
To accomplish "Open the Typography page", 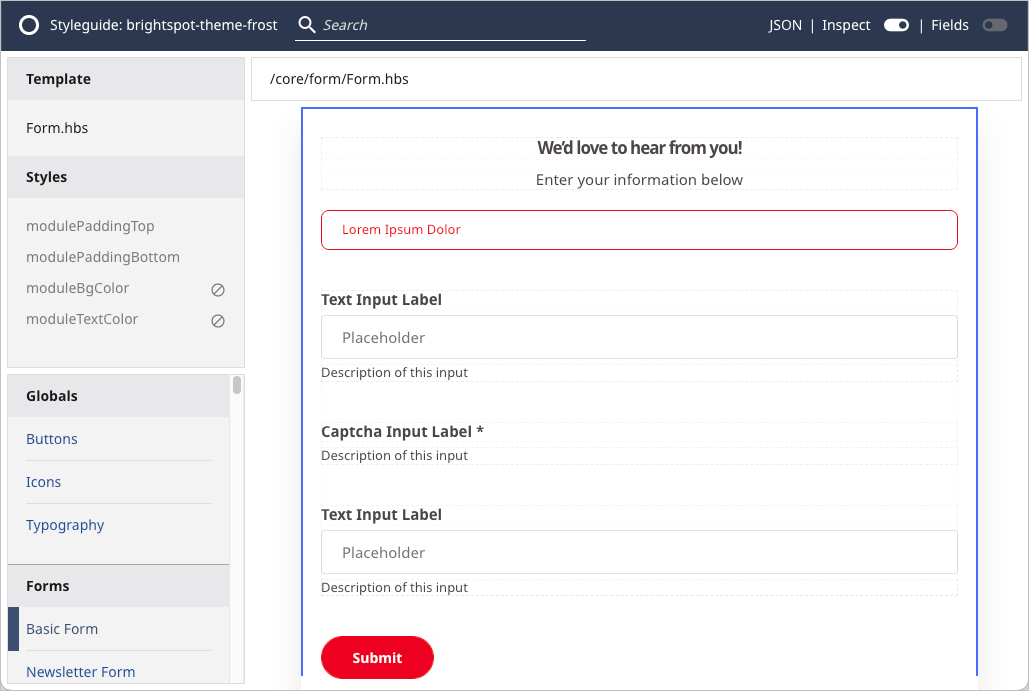I will [65, 525].
